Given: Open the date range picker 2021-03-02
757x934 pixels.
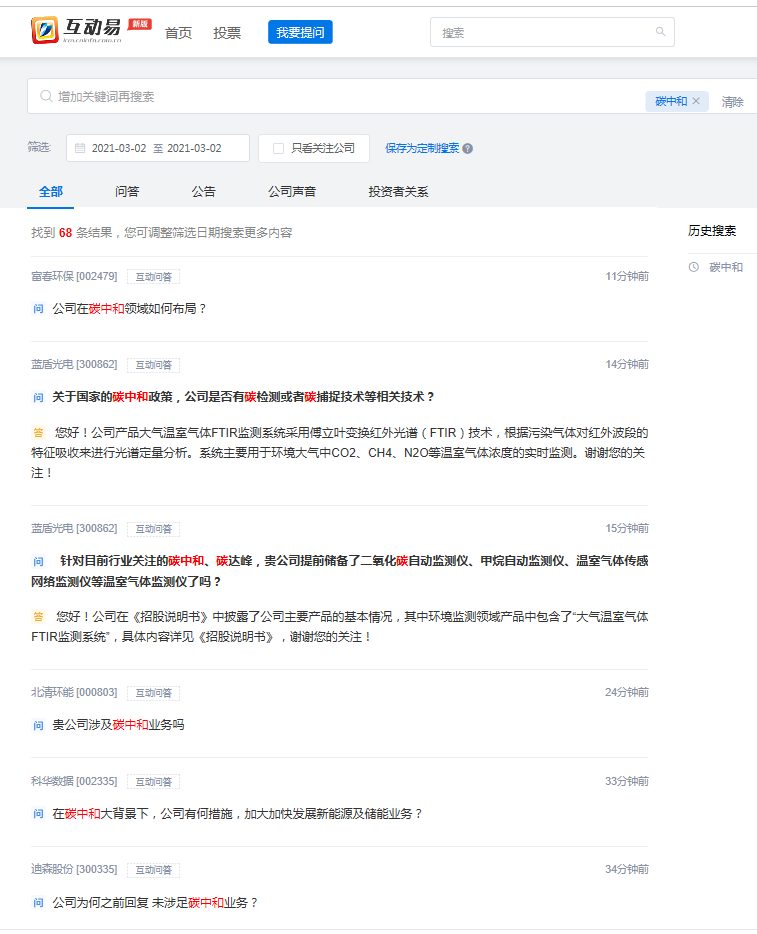Looking at the screenshot, I should coord(158,148).
